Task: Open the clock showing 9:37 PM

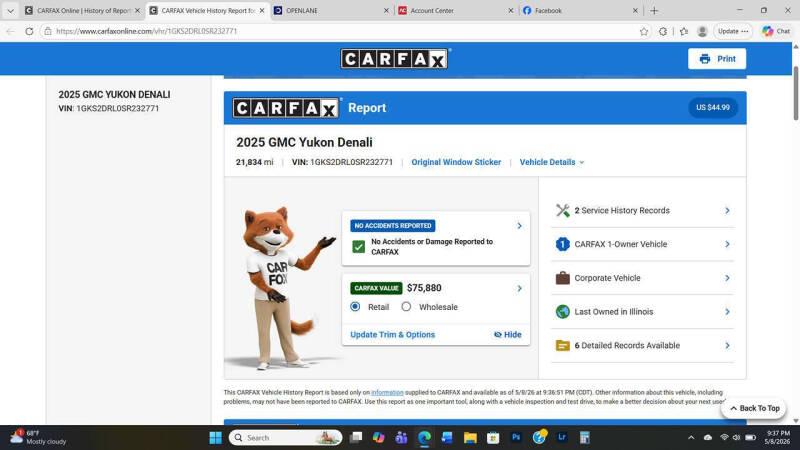Action: click(778, 437)
